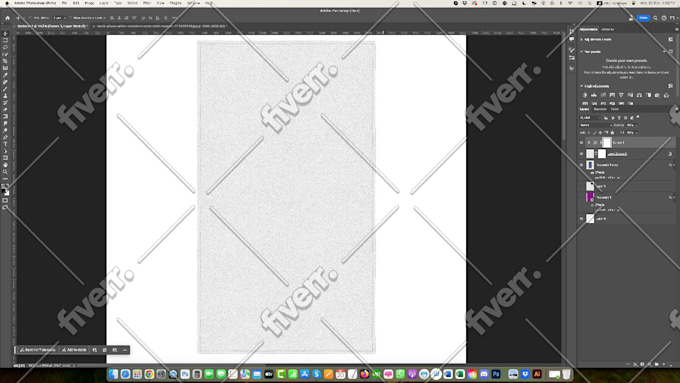Open more options in contextual task bar
The width and height of the screenshot is (680, 383).
coord(125,350)
